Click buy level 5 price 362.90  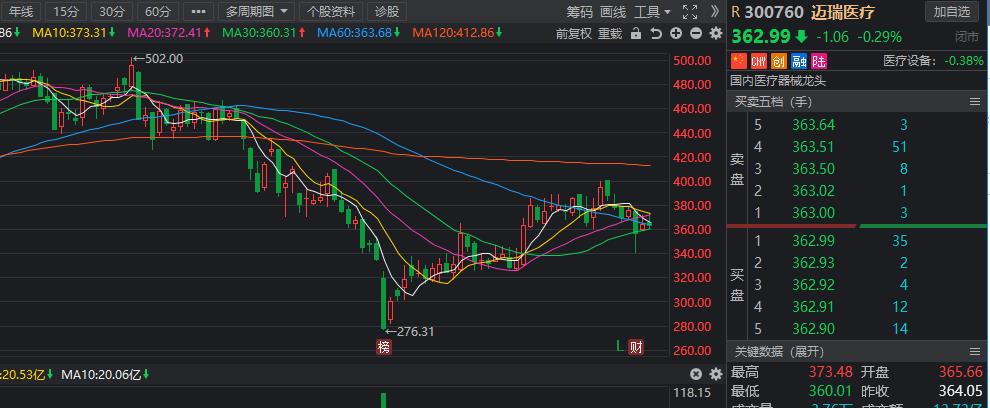[813, 329]
